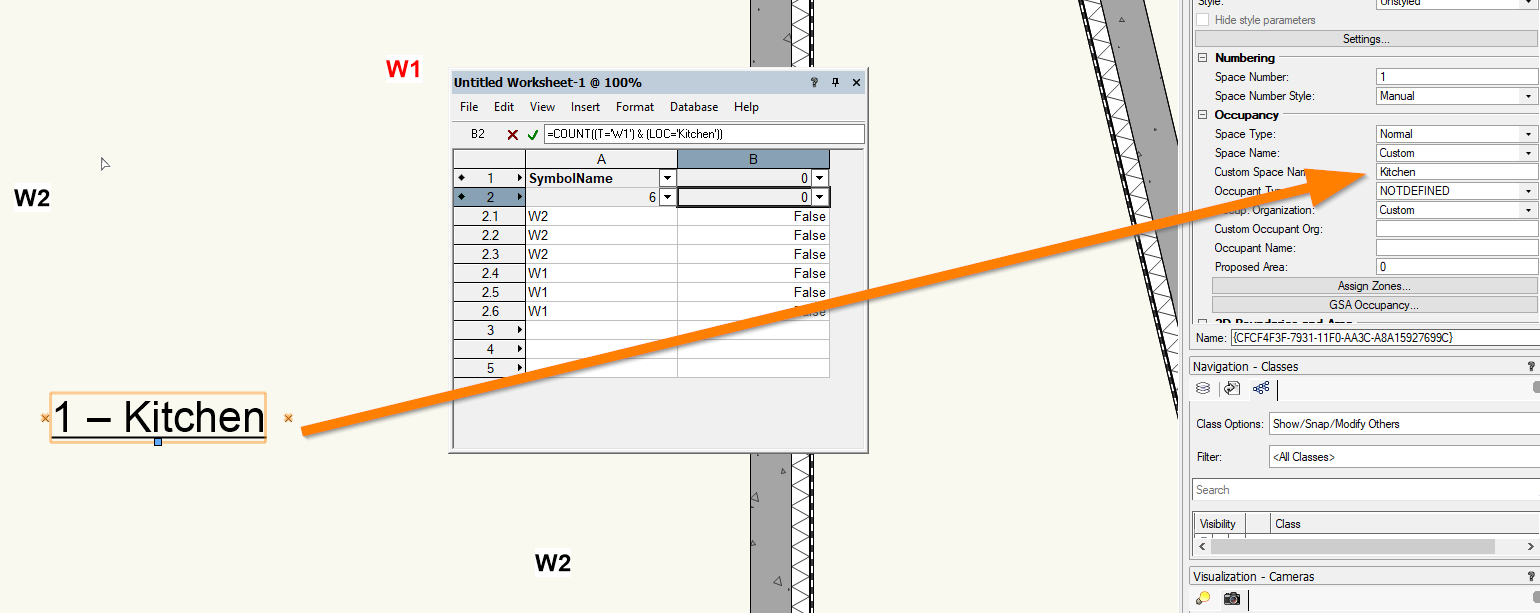This screenshot has width=1540, height=613.
Task: Select the Cameras icon in Visualization palette
Action: [x=1232, y=598]
